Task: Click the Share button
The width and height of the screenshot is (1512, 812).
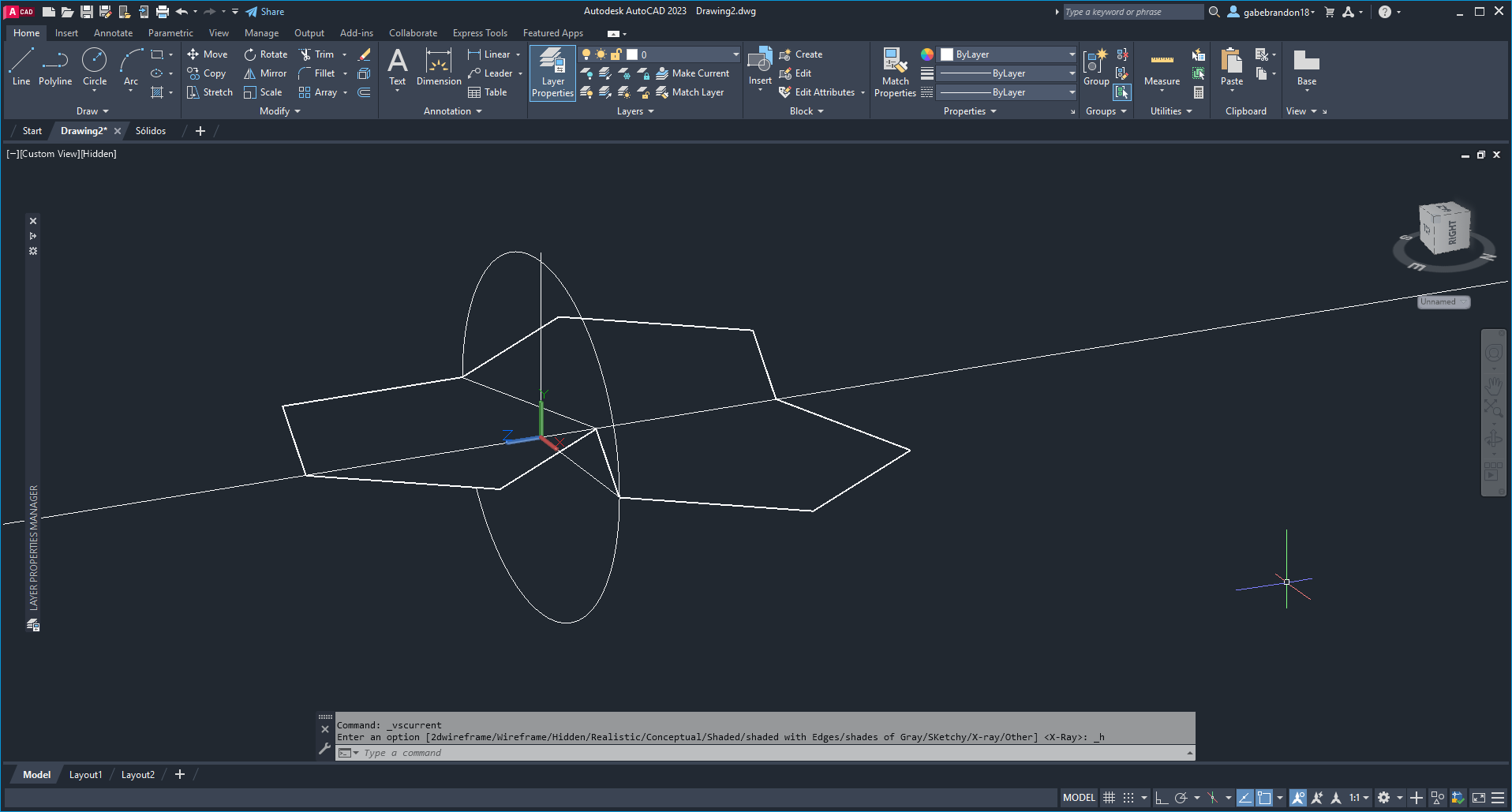Action: pyautogui.click(x=265, y=12)
